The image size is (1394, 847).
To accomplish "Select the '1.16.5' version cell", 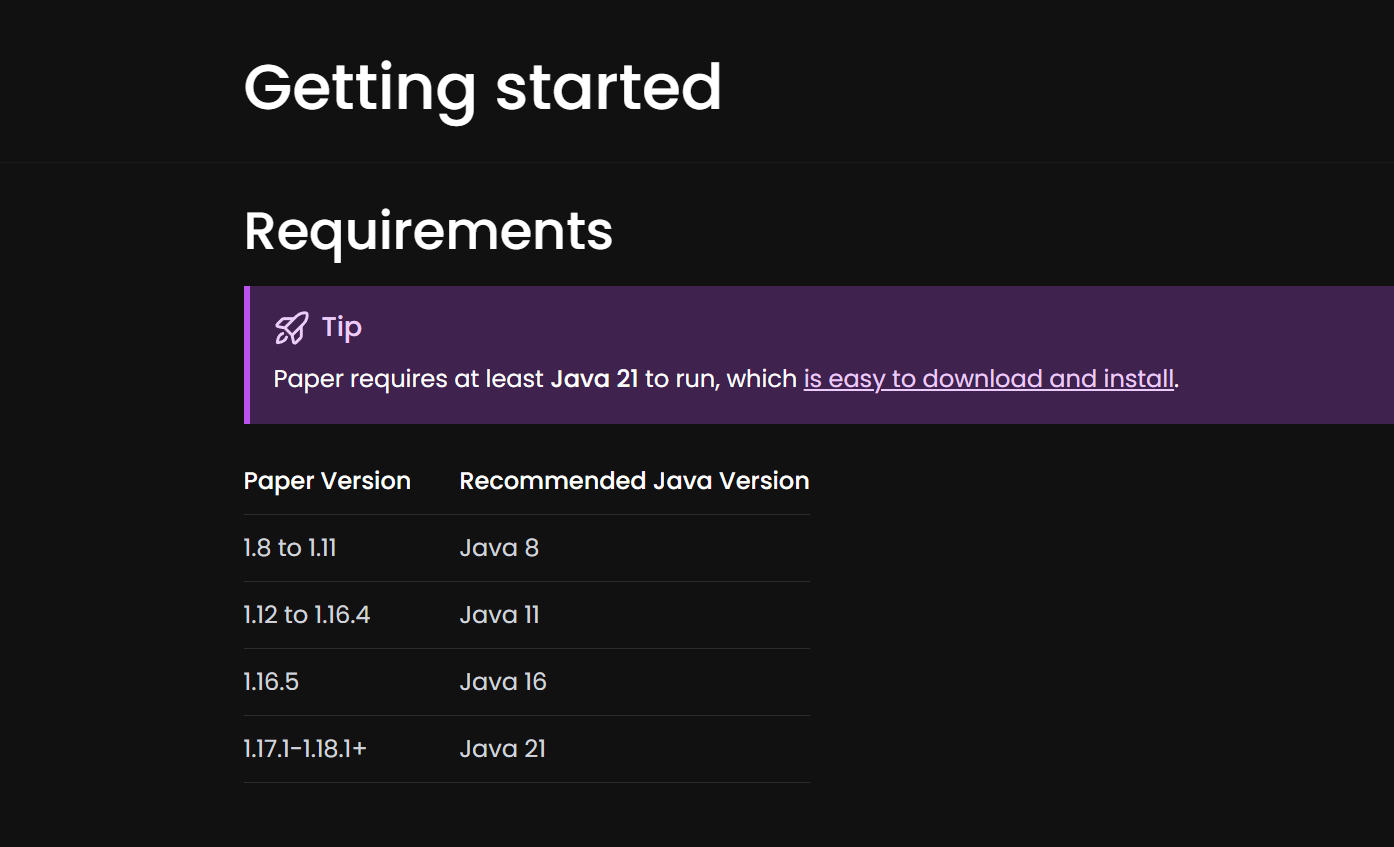I will point(271,682).
